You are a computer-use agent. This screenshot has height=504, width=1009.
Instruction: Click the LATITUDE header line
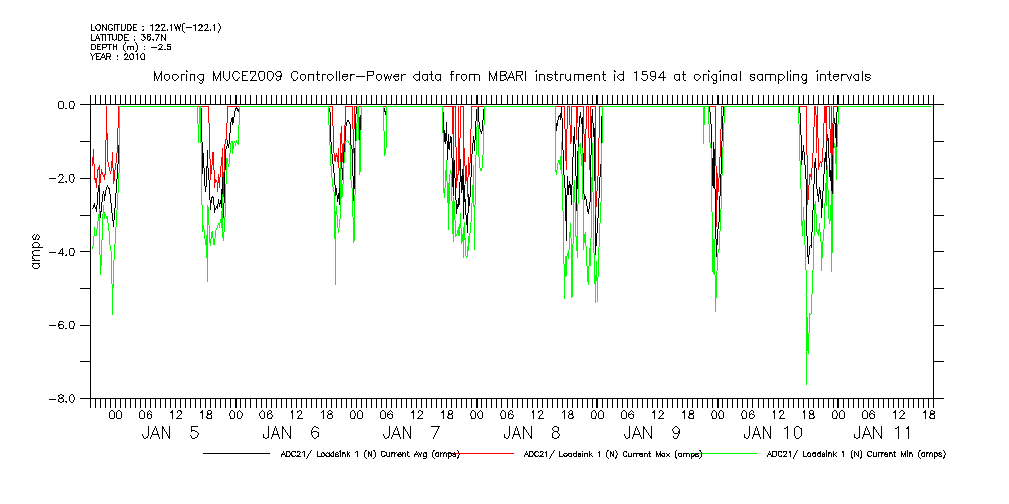coord(127,38)
